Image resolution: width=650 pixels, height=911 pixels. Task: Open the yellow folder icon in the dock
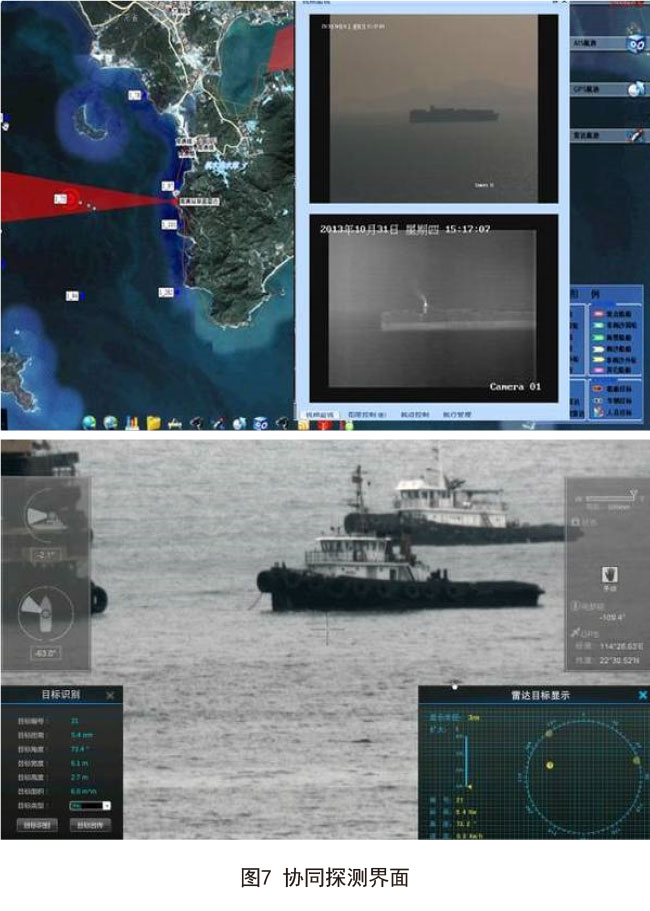pos(153,422)
